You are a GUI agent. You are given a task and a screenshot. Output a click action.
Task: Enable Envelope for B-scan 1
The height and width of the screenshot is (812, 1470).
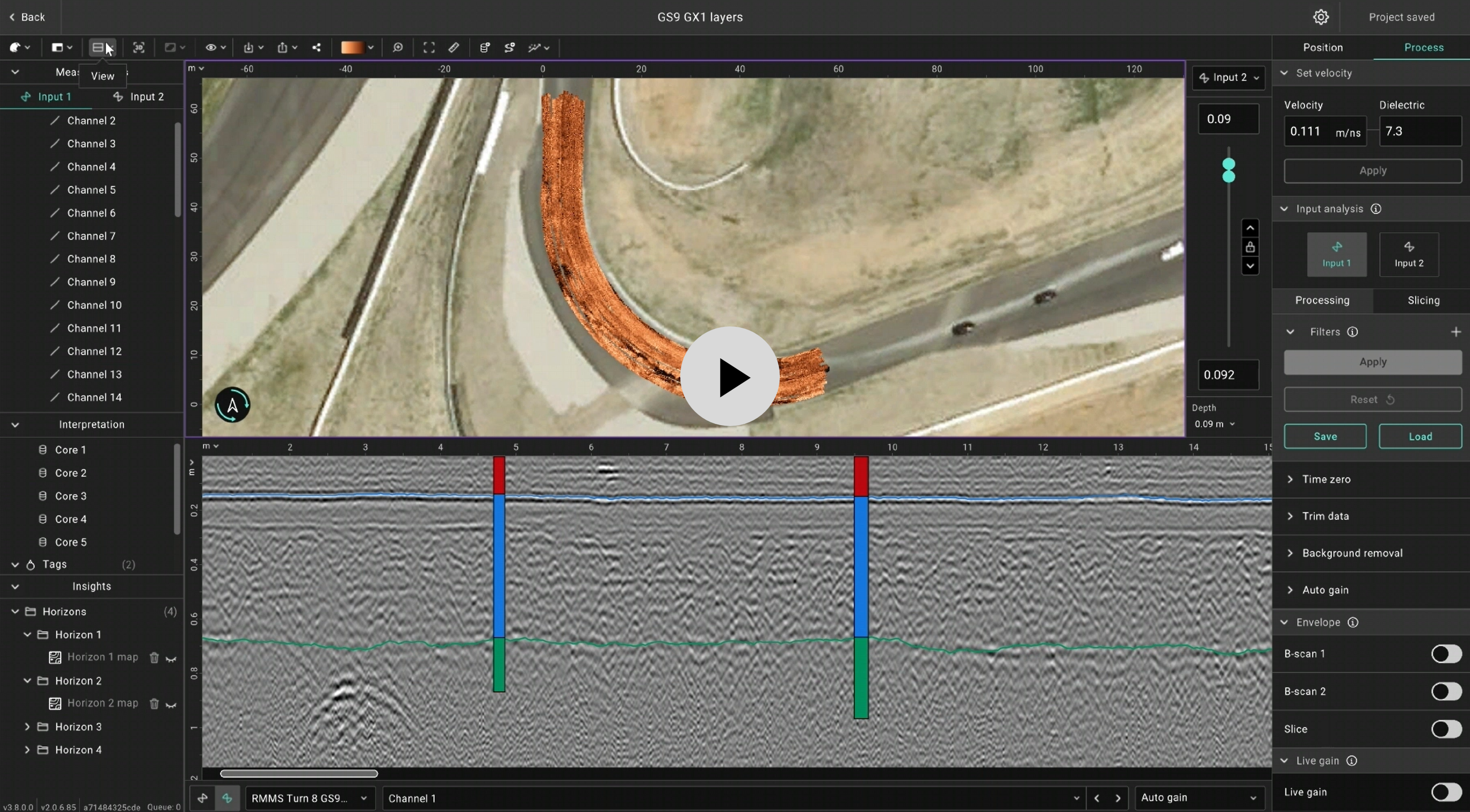[x=1446, y=654]
